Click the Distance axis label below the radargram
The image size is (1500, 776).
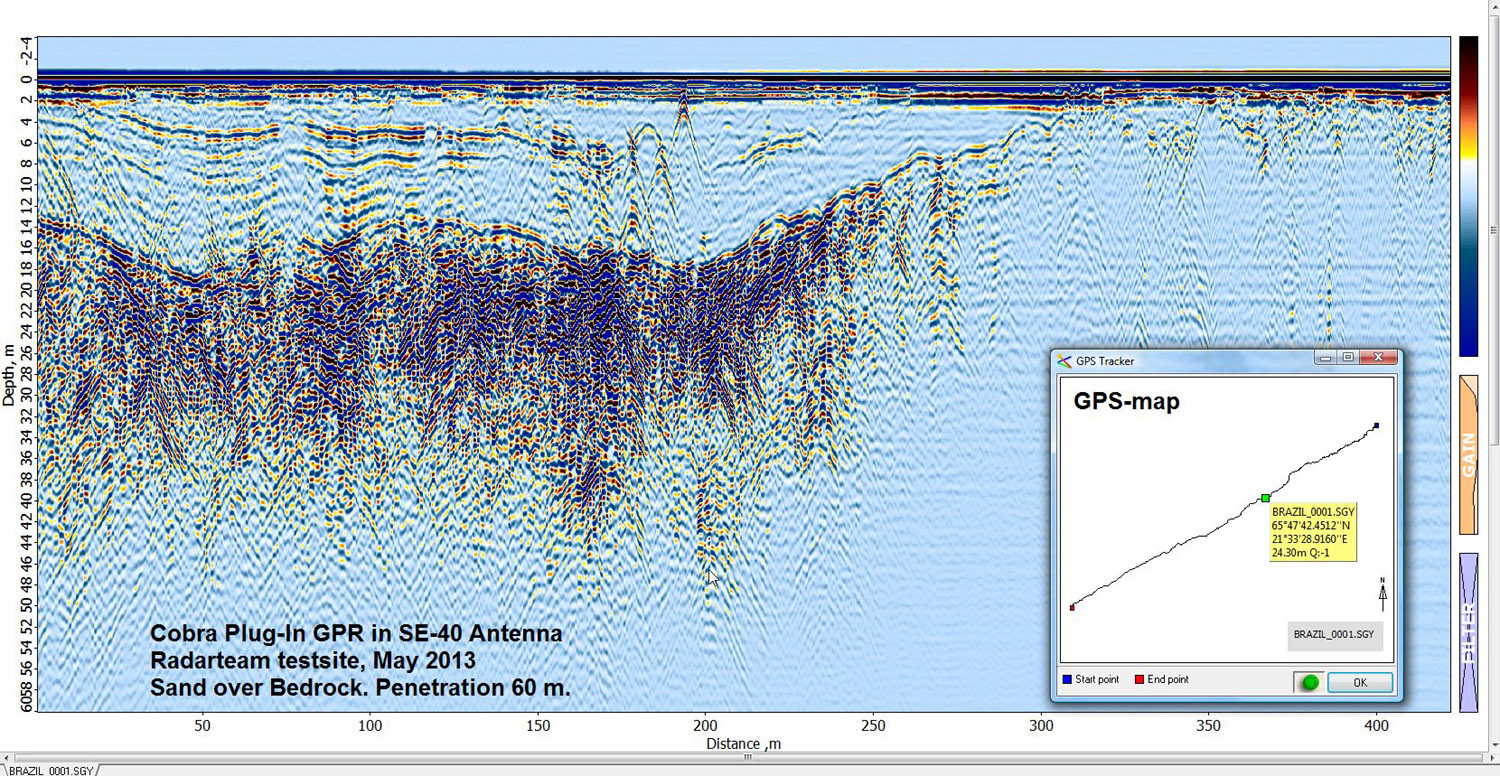741,744
